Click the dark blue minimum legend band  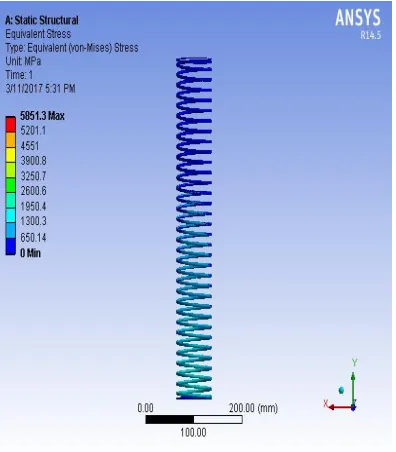10,247
